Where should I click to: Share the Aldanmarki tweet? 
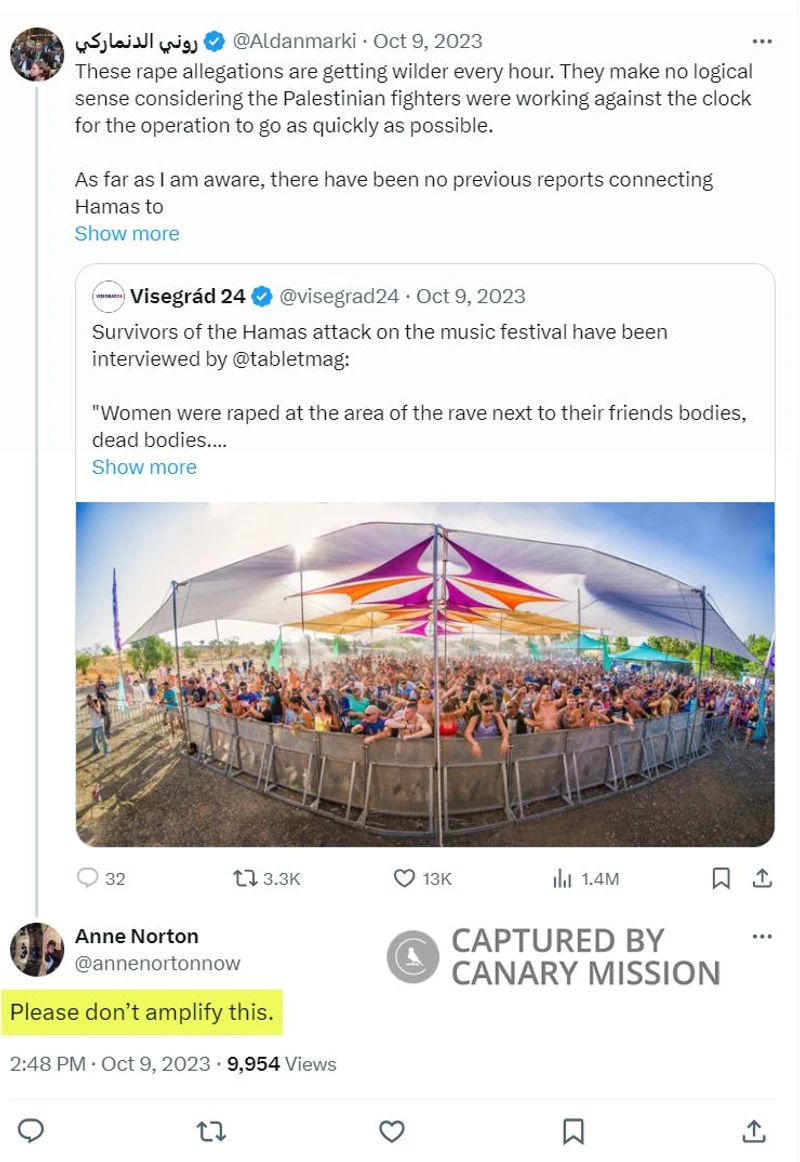point(761,879)
